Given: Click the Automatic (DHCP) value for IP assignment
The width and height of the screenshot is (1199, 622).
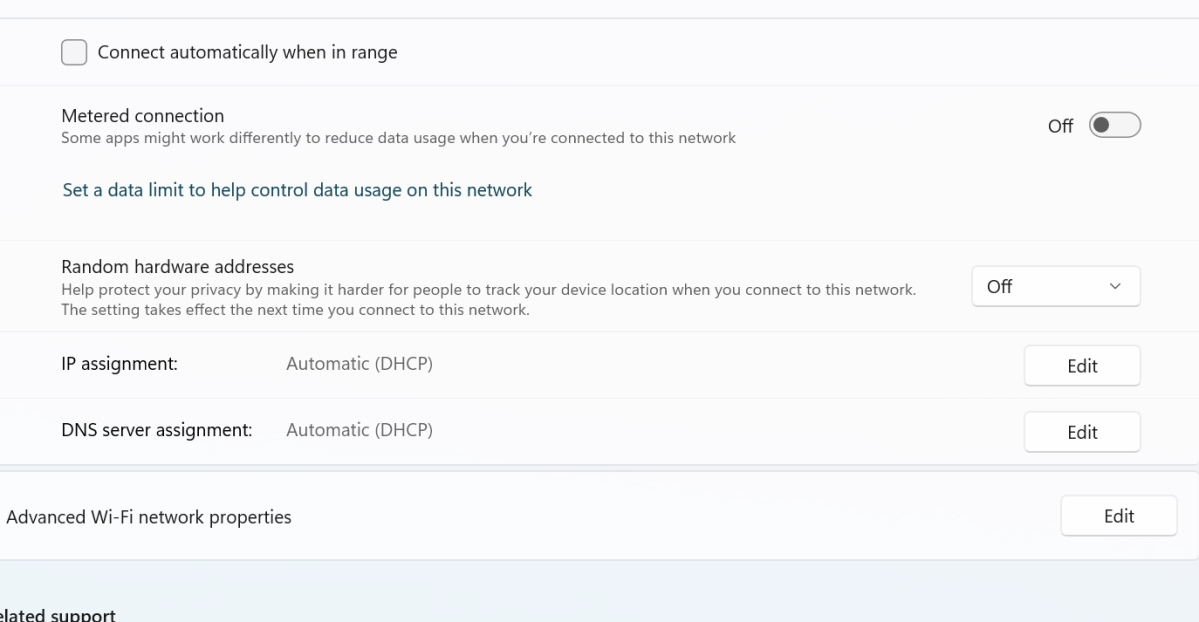Looking at the screenshot, I should 360,365.
